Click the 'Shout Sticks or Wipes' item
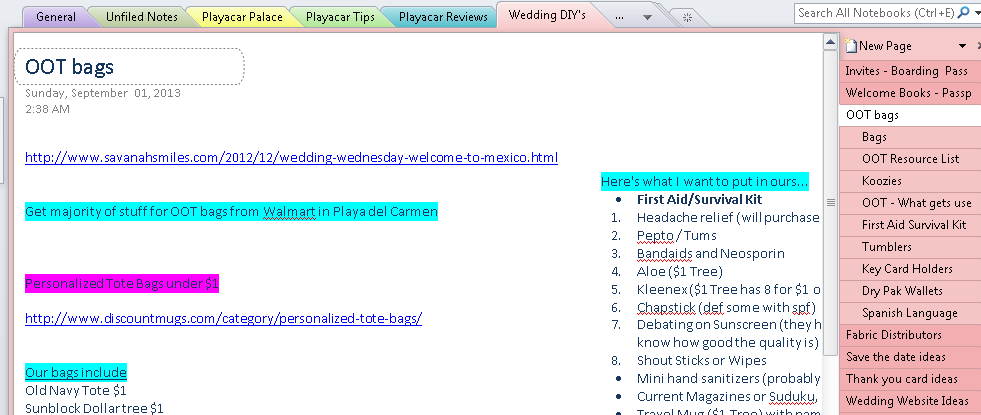Image resolution: width=981 pixels, height=415 pixels. pyautogui.click(x=701, y=361)
